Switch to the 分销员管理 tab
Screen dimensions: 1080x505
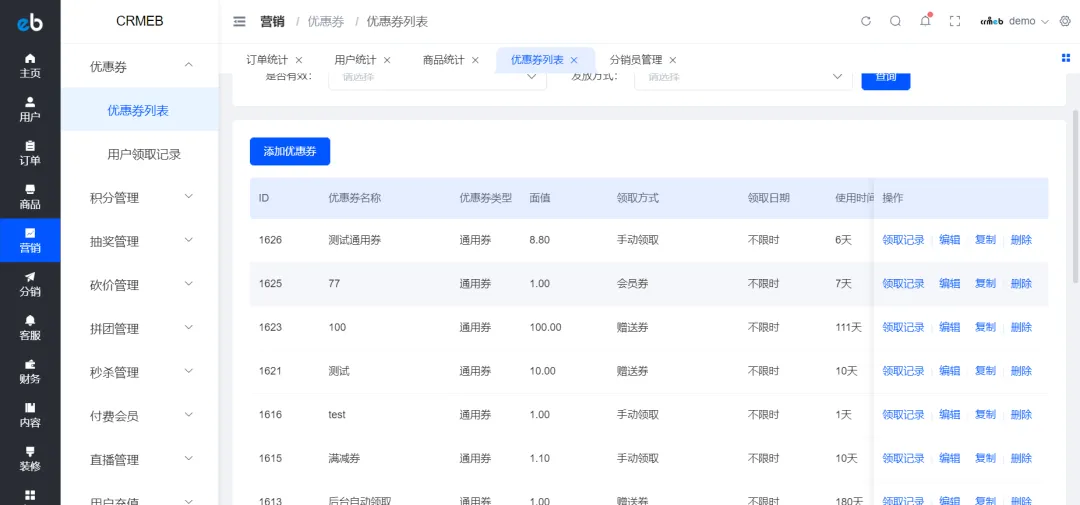pyautogui.click(x=635, y=60)
